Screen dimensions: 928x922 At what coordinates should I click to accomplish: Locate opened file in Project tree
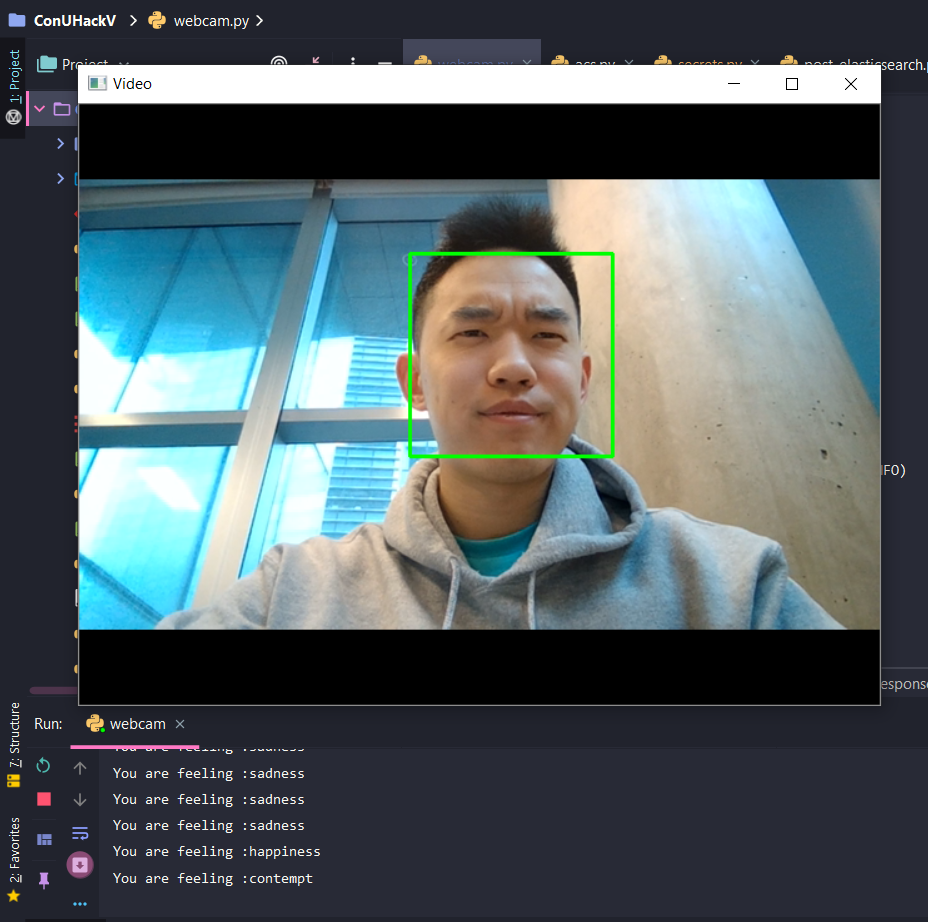pyautogui.click(x=279, y=61)
